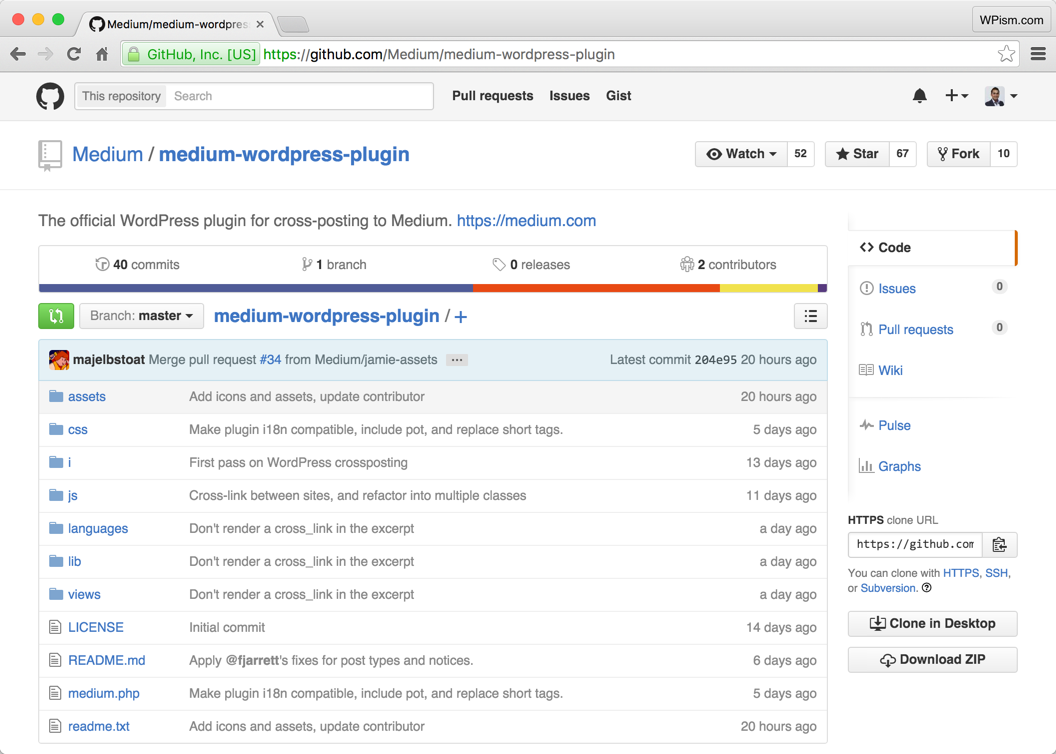The height and width of the screenshot is (754, 1056).
Task: Open the Wiki tab
Action: click(881, 370)
